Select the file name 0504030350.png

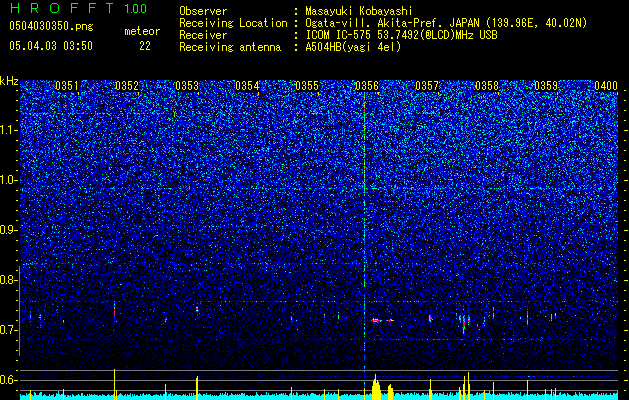click(x=51, y=26)
